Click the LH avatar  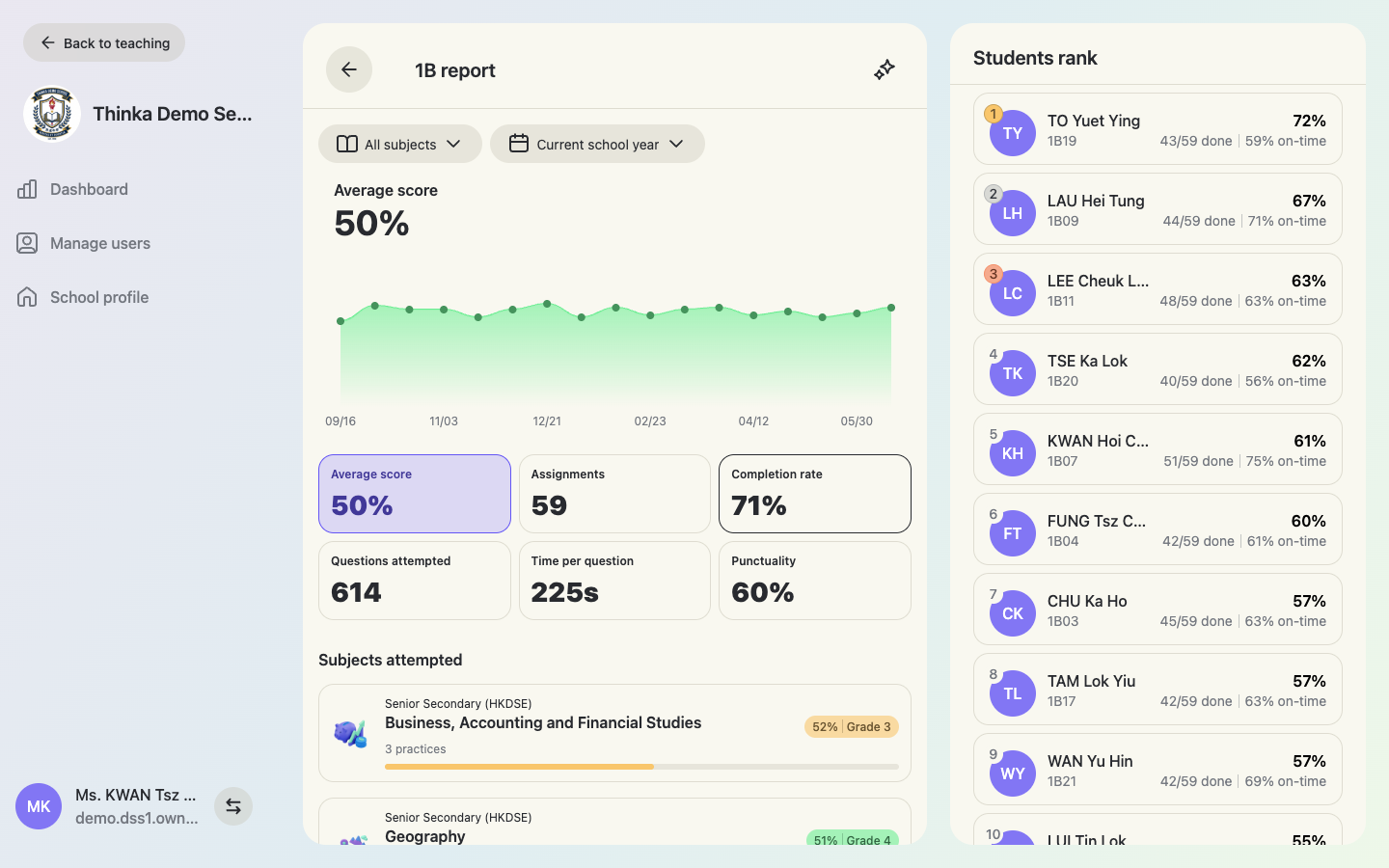point(1013,213)
